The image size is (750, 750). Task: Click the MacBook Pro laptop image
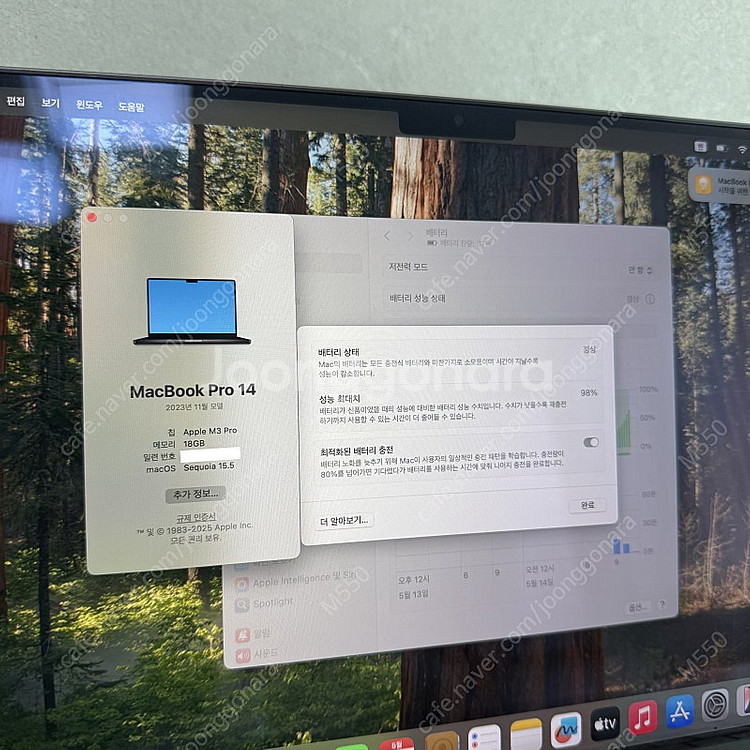click(192, 311)
